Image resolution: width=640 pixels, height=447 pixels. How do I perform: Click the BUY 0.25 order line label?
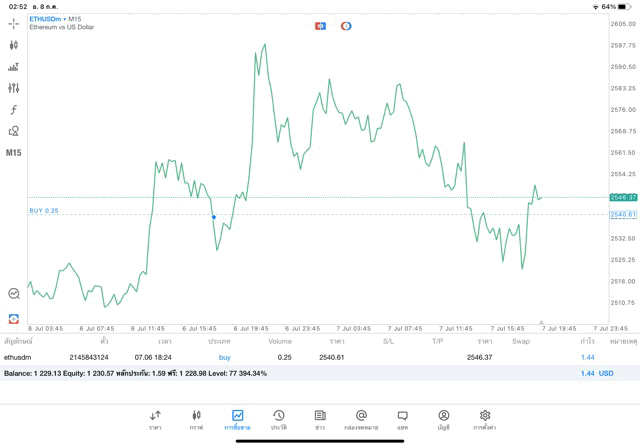[x=44, y=211]
